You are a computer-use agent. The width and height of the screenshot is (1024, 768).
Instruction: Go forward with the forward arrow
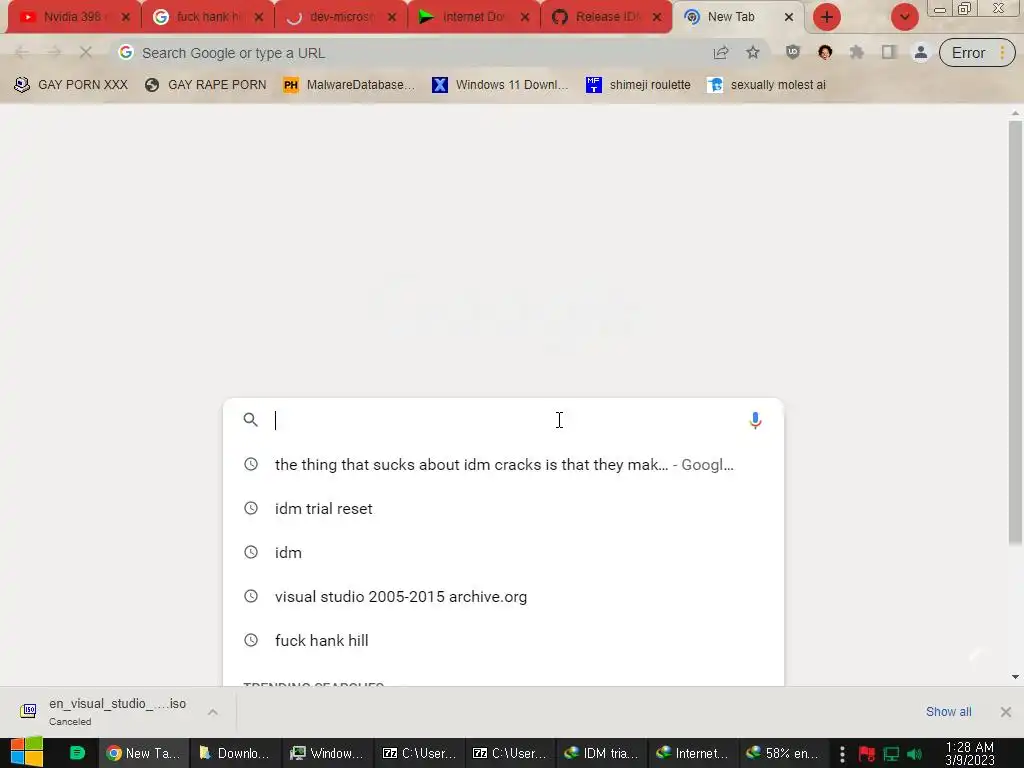pos(54,52)
